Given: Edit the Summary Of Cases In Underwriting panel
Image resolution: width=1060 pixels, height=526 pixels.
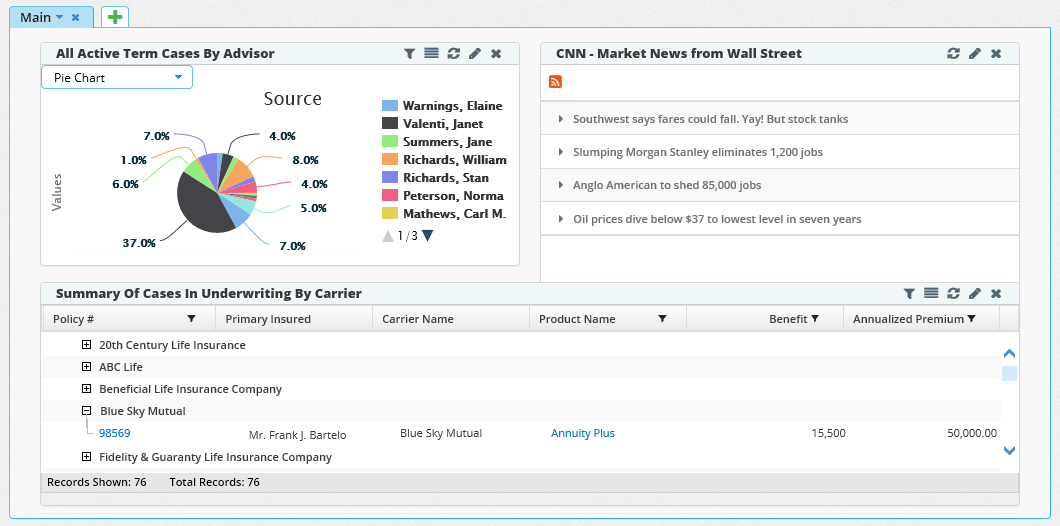Looking at the screenshot, I should (x=975, y=293).
